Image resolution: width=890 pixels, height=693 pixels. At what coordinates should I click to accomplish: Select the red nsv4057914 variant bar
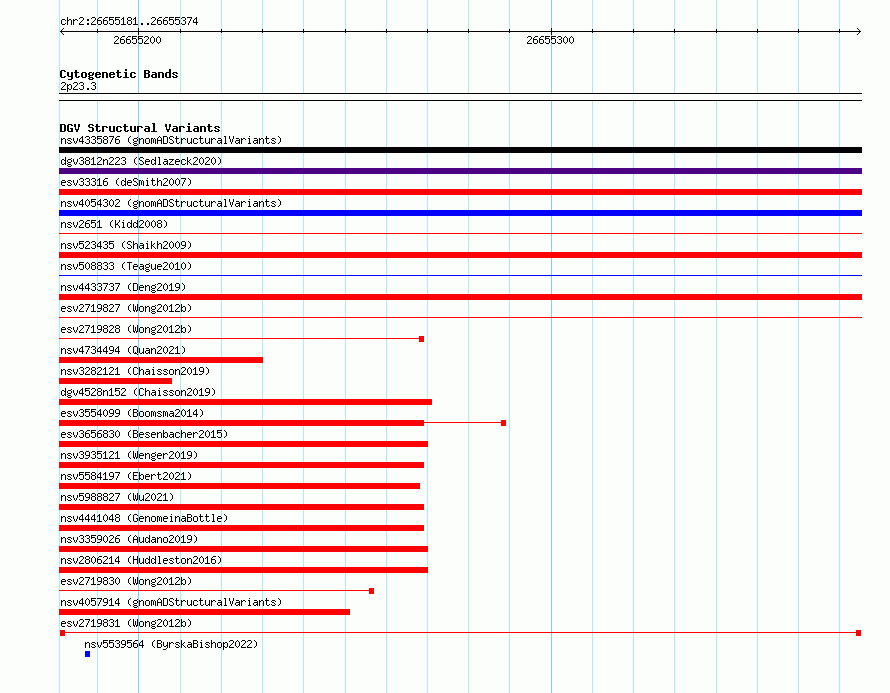[x=204, y=612]
